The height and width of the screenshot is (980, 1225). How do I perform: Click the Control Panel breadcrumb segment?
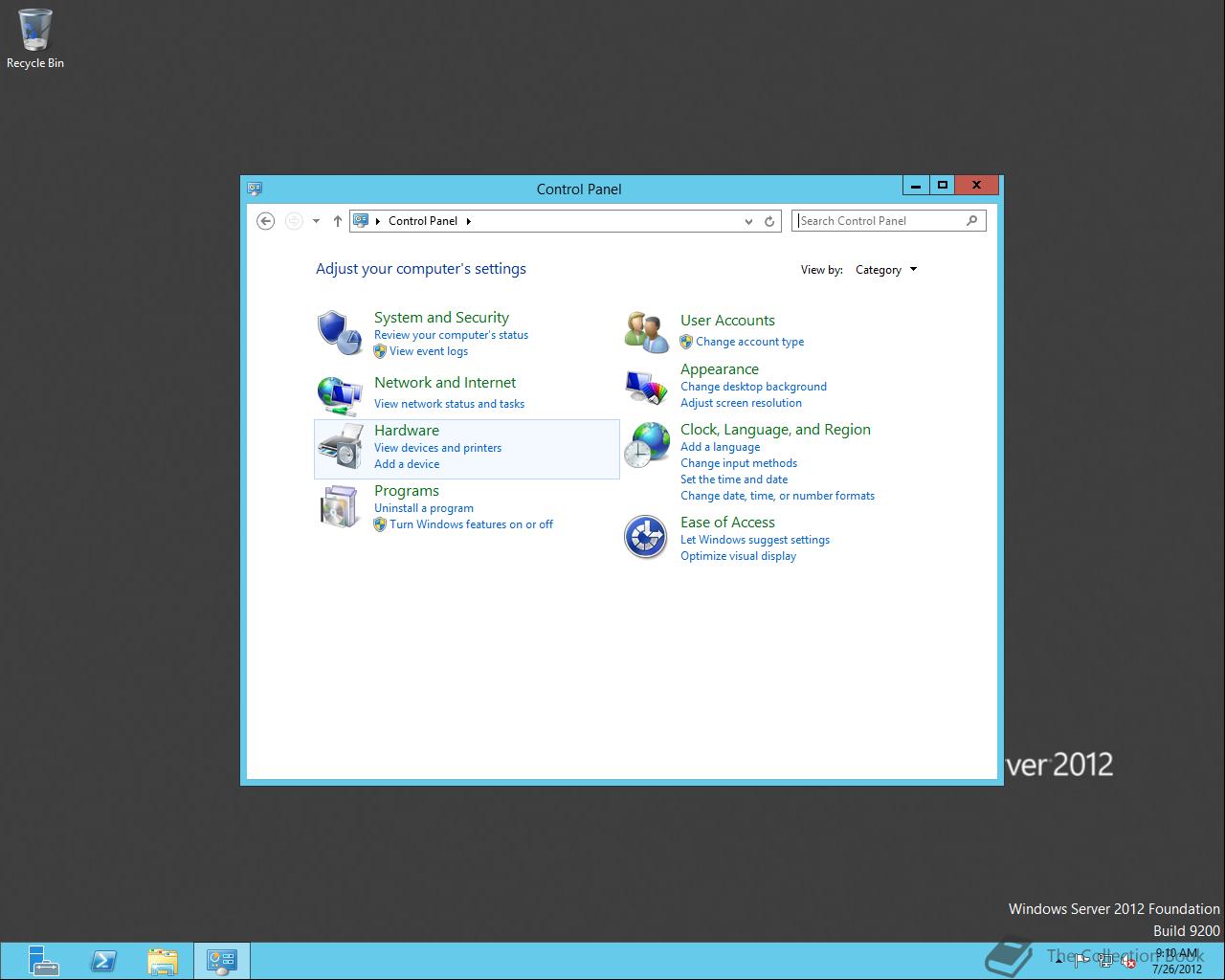click(x=423, y=221)
